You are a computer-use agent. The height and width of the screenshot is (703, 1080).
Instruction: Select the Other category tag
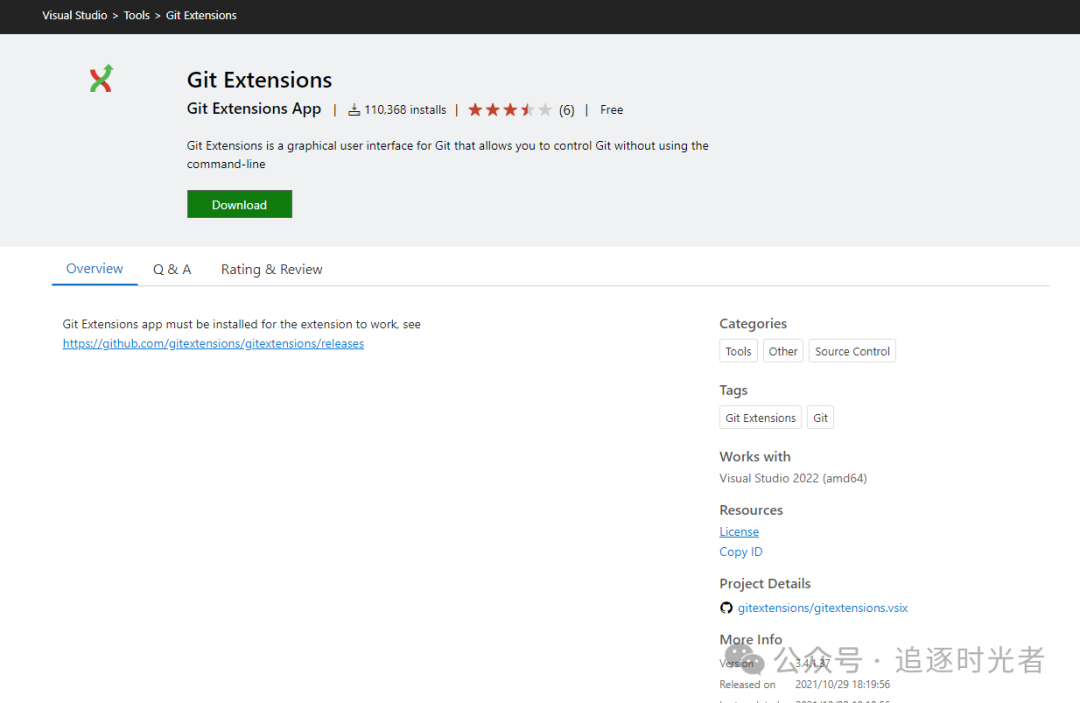(x=783, y=351)
